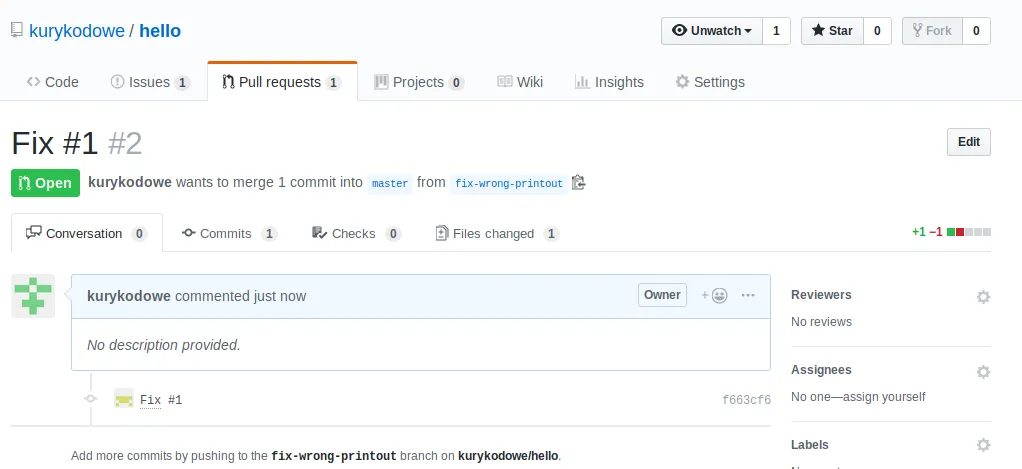The height and width of the screenshot is (469, 1022).
Task: Click the +1 −1 diffstat bar
Action: (x=951, y=232)
